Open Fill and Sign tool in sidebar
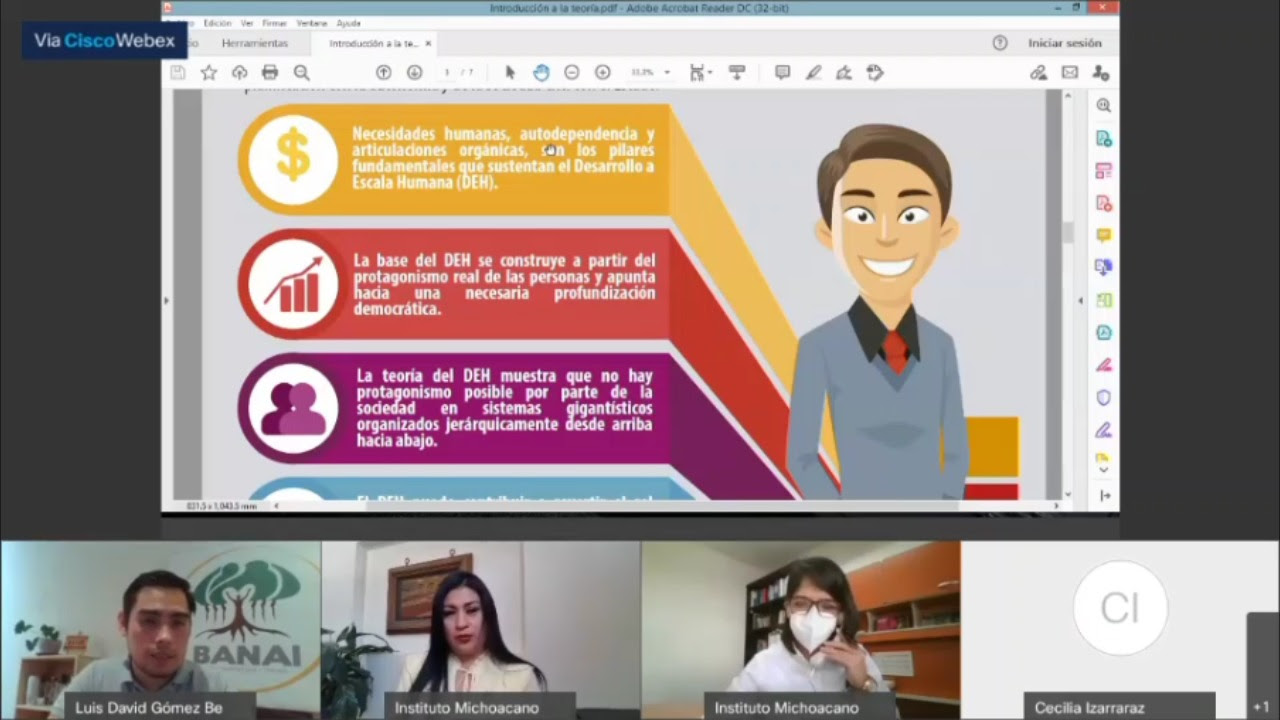The height and width of the screenshot is (720, 1280). tap(1104, 430)
